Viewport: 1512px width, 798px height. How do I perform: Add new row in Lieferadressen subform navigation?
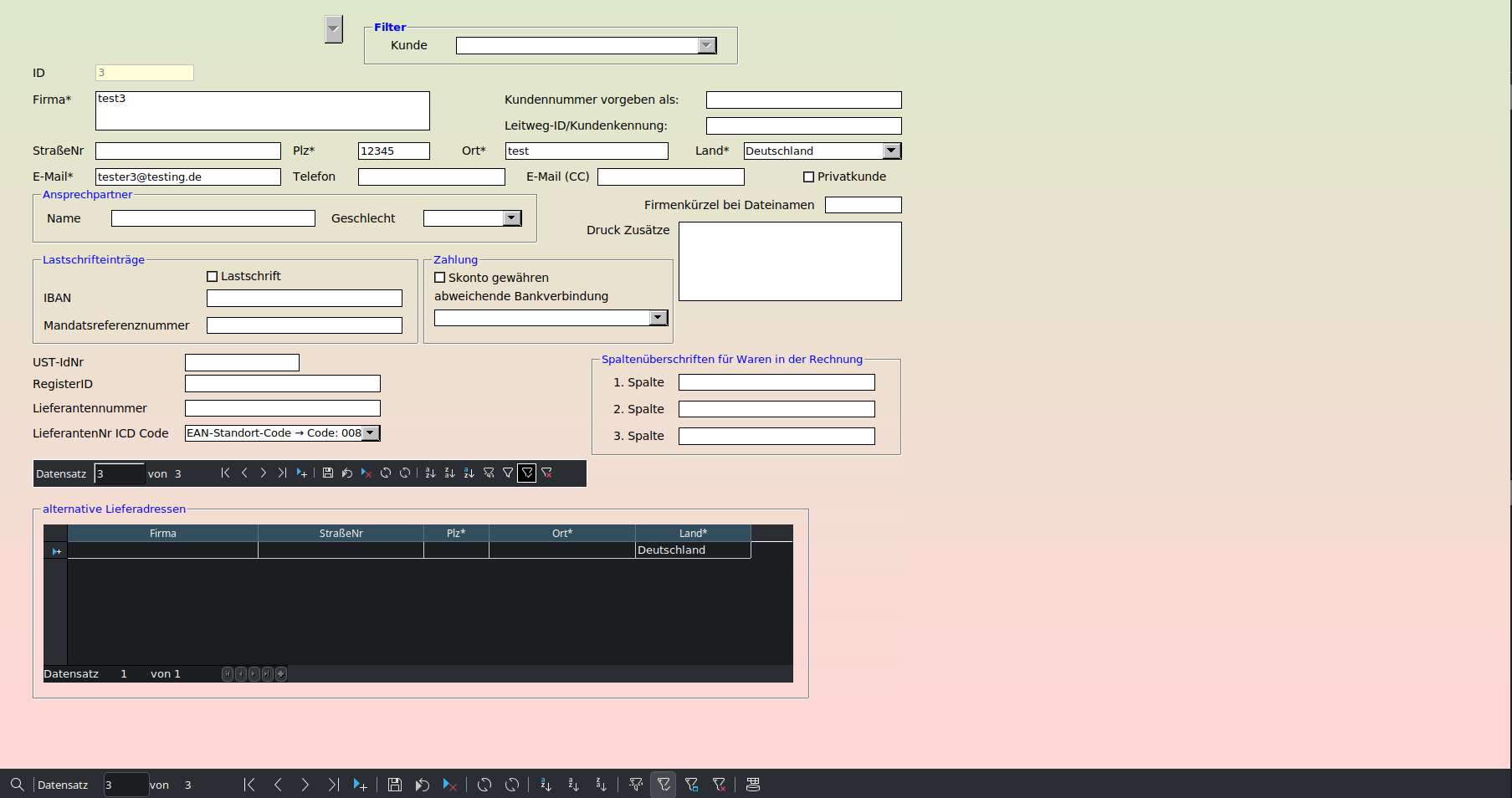click(281, 674)
